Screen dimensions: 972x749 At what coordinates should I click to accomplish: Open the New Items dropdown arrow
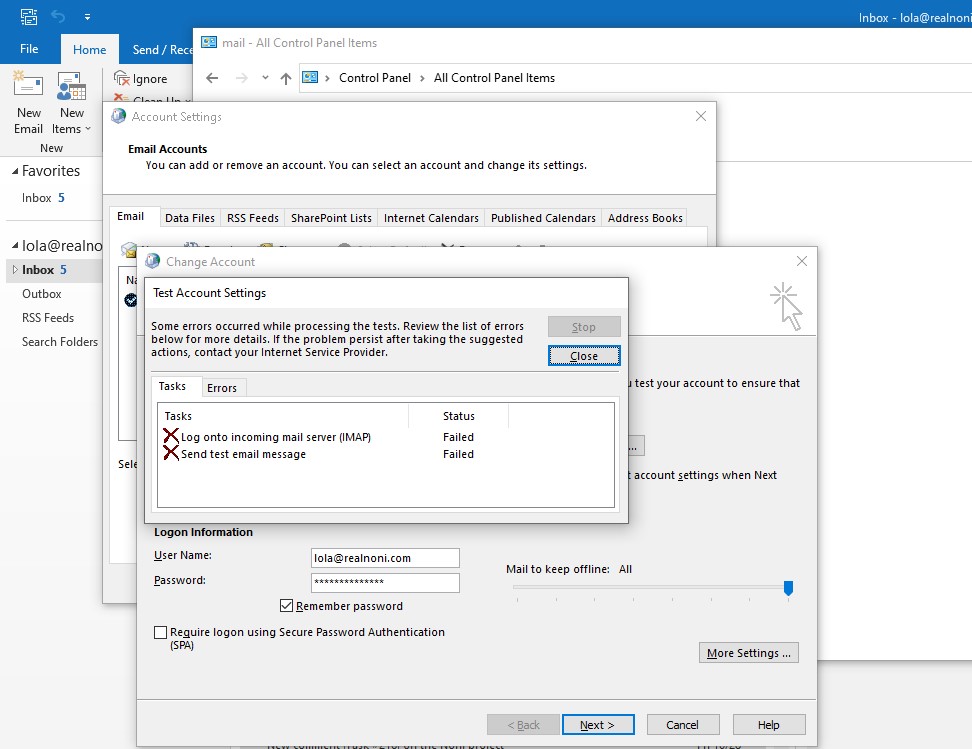pos(87,129)
